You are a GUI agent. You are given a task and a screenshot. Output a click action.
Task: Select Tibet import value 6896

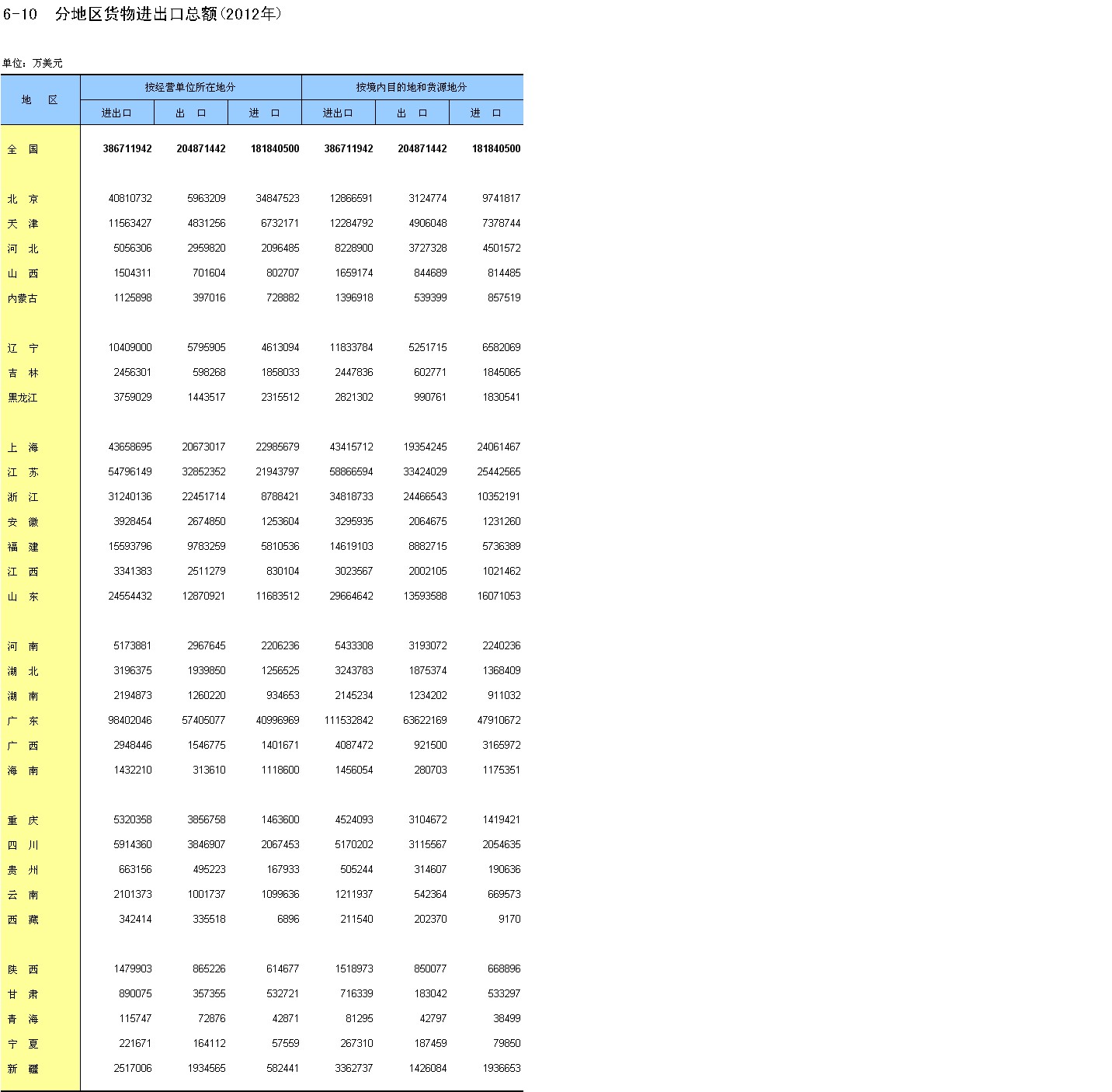tap(288, 919)
